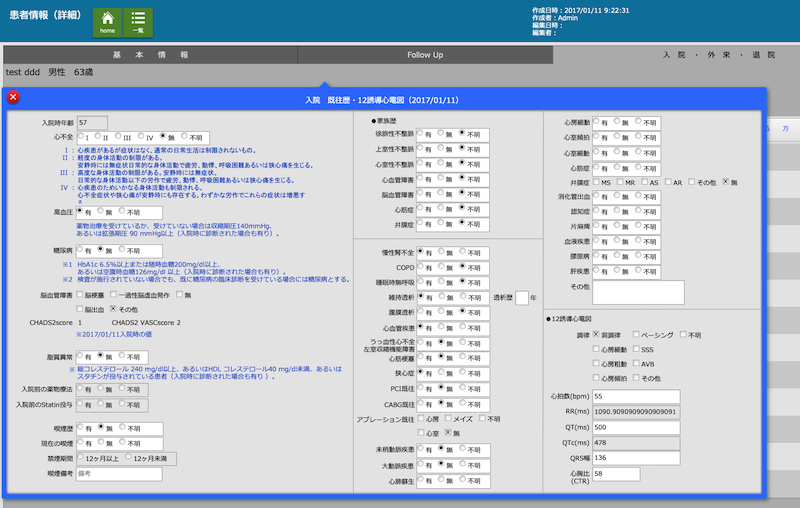Tick the SSS checkbox

point(635,350)
